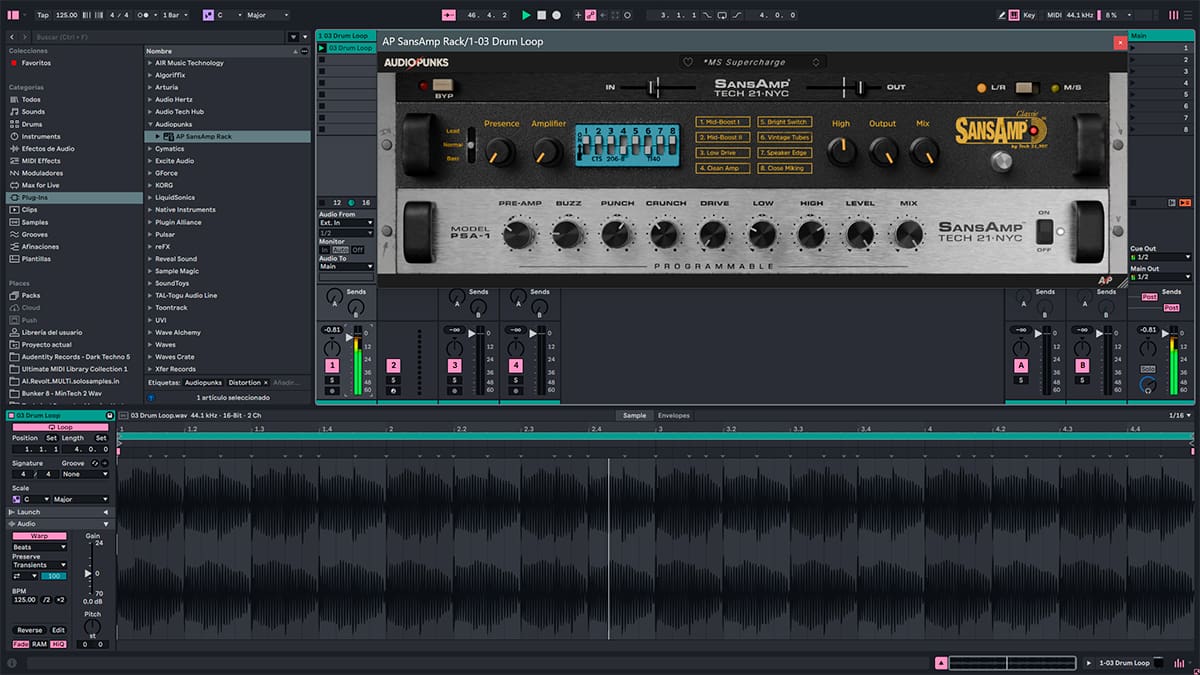
Task: Click the draw mode pencil icon near Key
Action: point(1003,15)
